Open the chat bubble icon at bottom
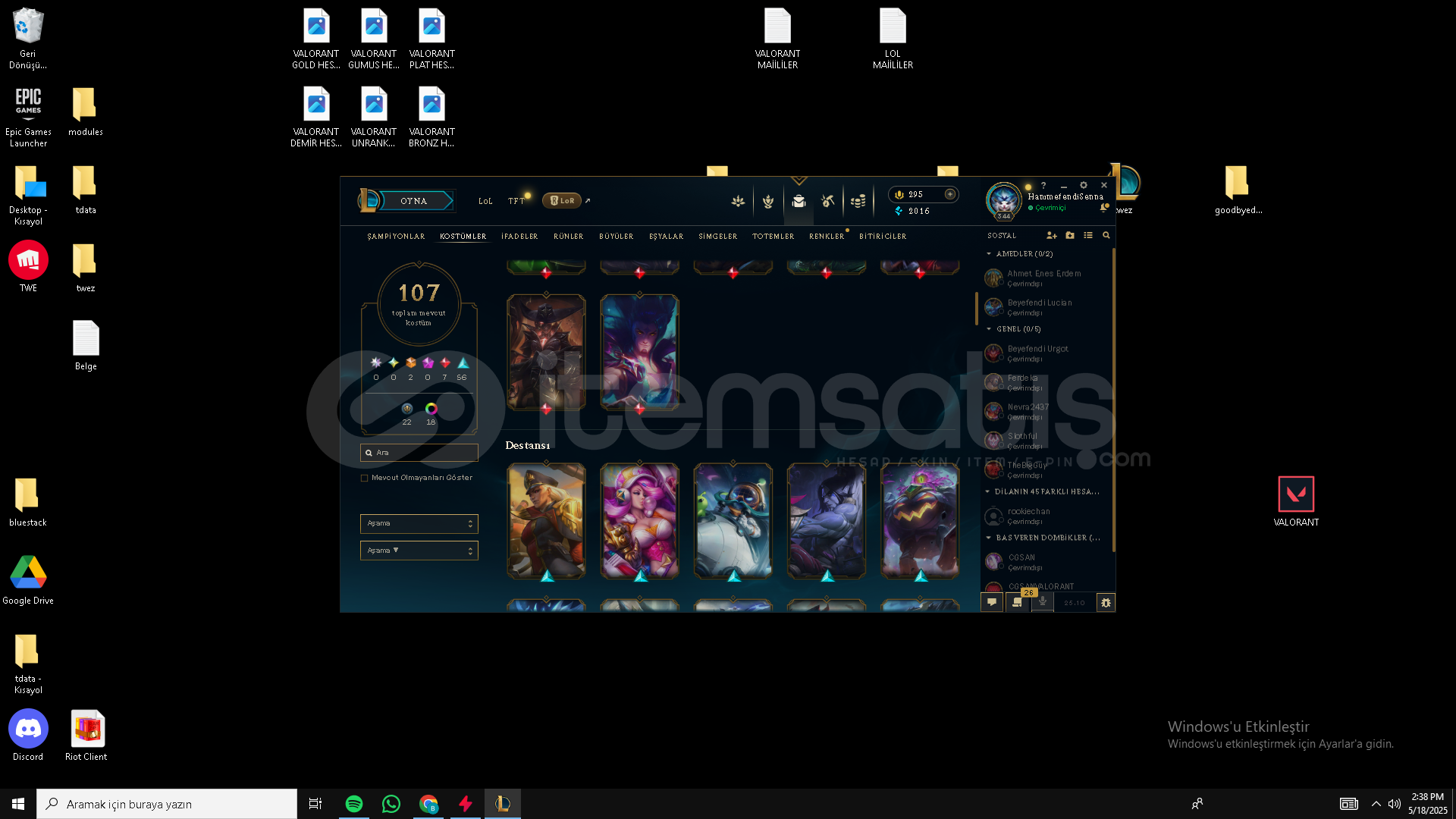The width and height of the screenshot is (1456, 819). coord(992,603)
